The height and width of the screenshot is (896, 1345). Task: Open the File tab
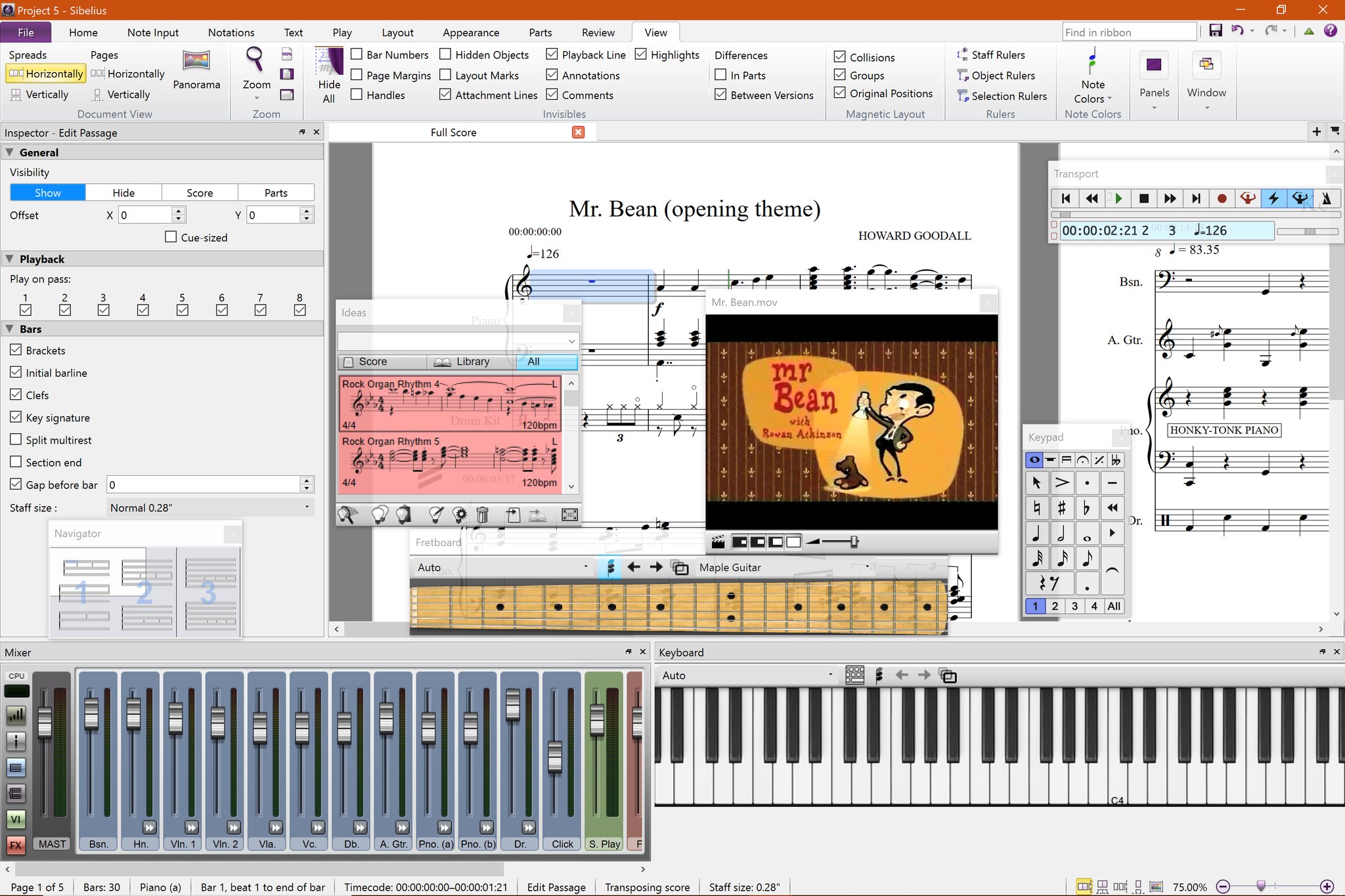click(x=26, y=32)
